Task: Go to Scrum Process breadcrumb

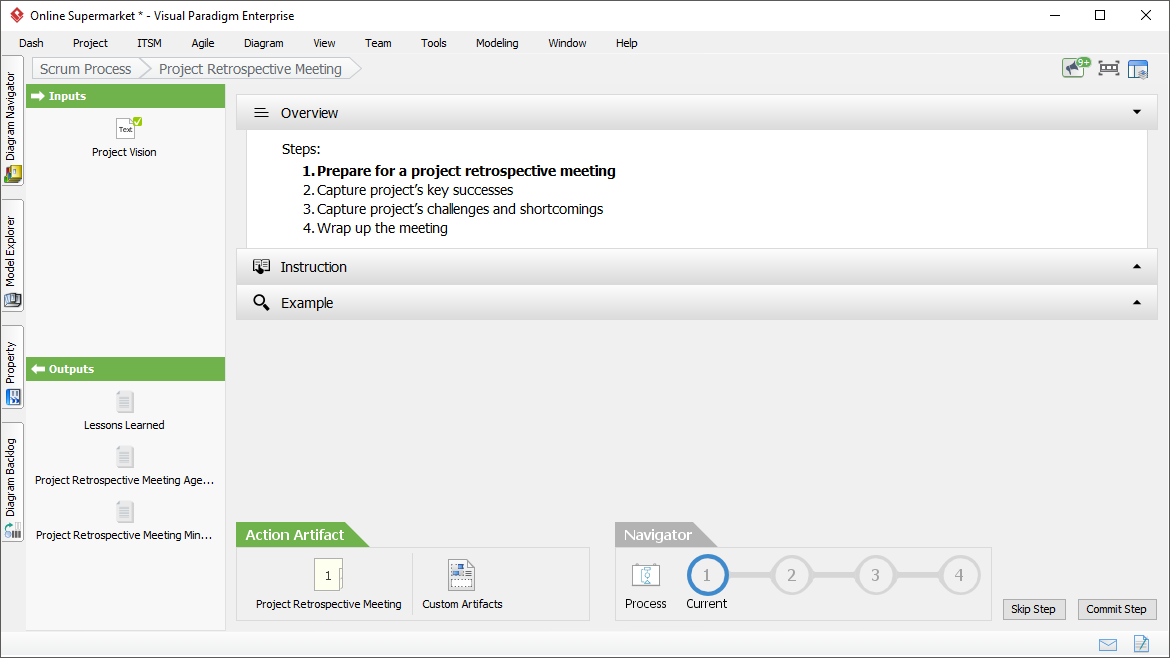Action: [x=85, y=69]
